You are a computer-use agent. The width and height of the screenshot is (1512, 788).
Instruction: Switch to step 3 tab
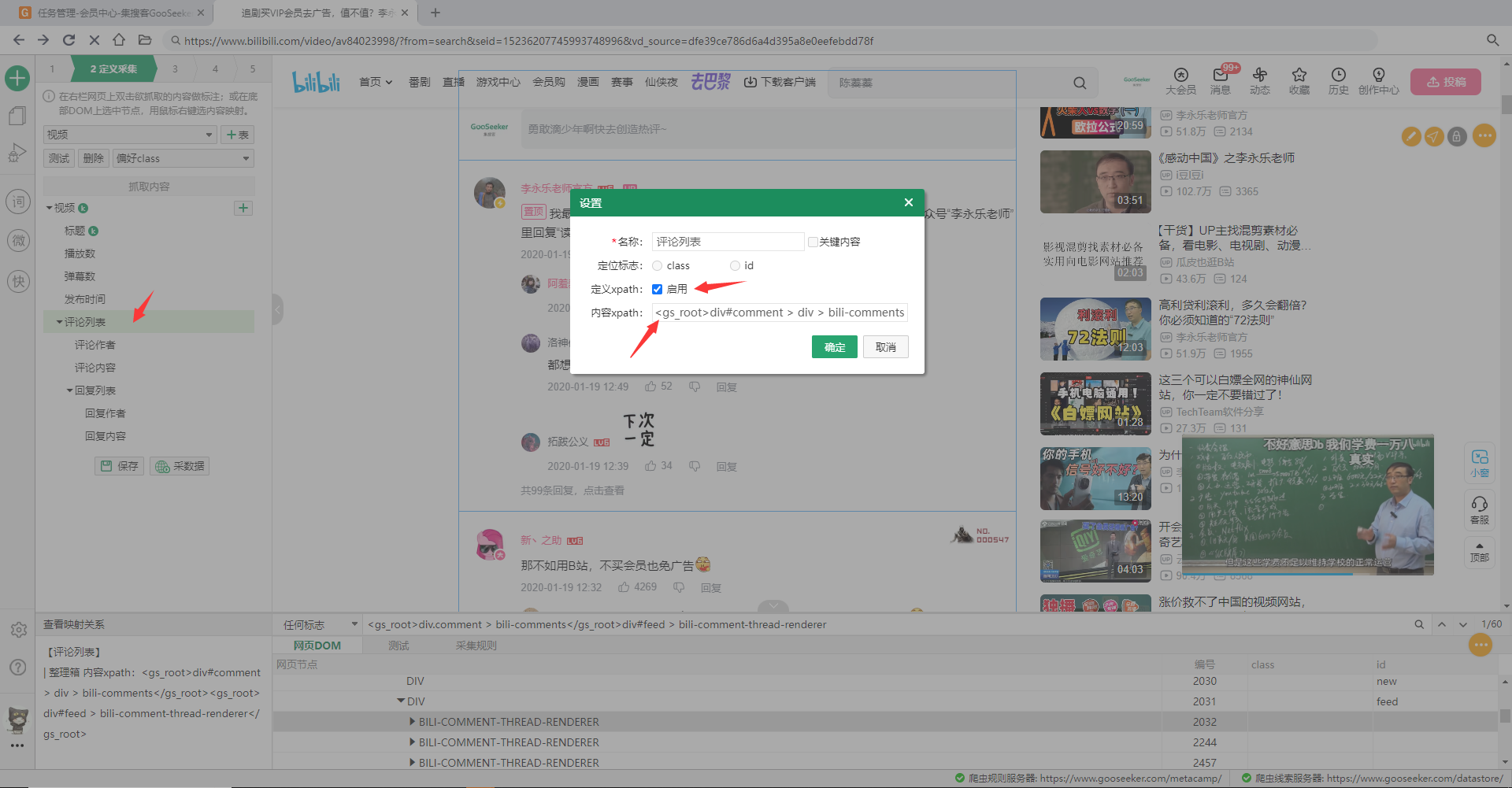click(x=175, y=69)
